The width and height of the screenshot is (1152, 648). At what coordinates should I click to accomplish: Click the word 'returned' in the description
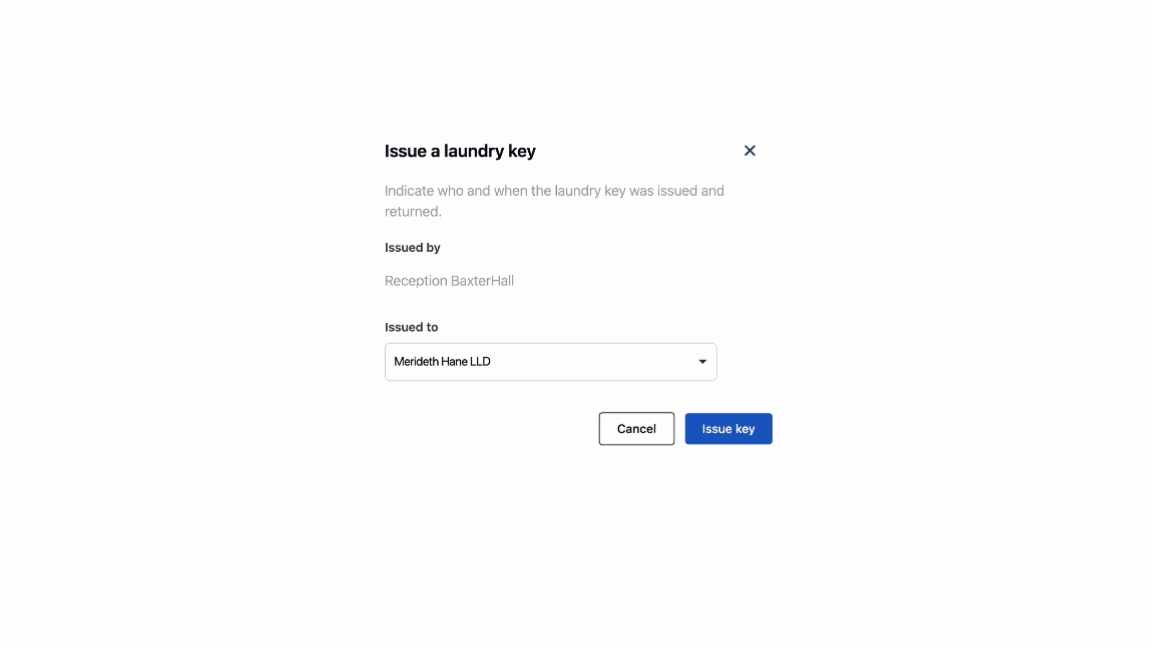coord(411,212)
